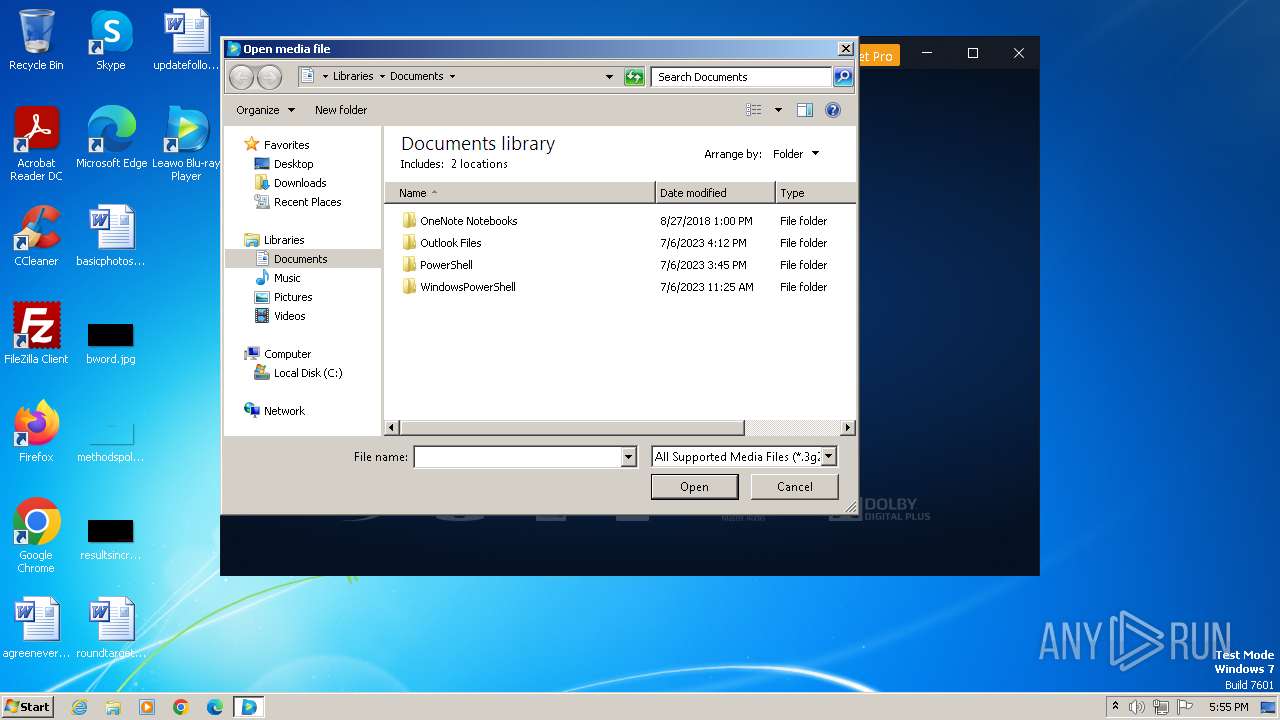Open Chrome from the taskbar

[181, 707]
